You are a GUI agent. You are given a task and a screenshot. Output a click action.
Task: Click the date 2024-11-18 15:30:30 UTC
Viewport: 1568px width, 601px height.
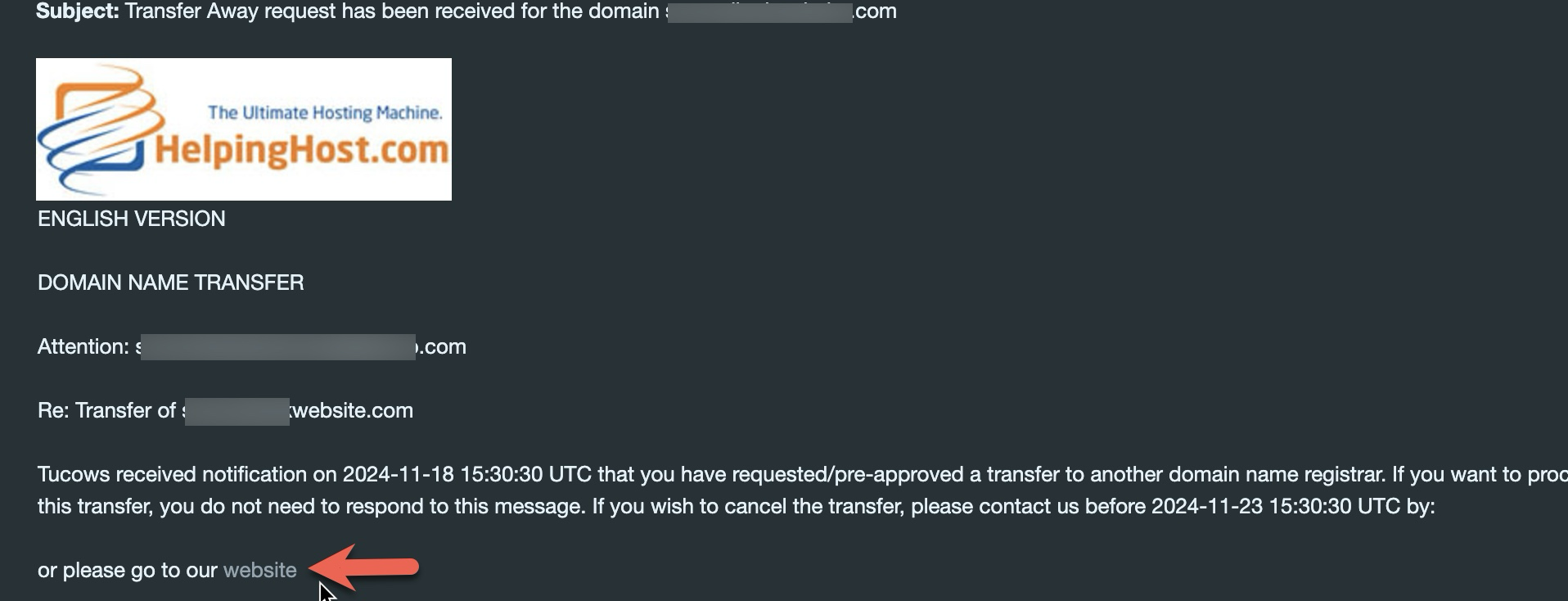(x=466, y=474)
